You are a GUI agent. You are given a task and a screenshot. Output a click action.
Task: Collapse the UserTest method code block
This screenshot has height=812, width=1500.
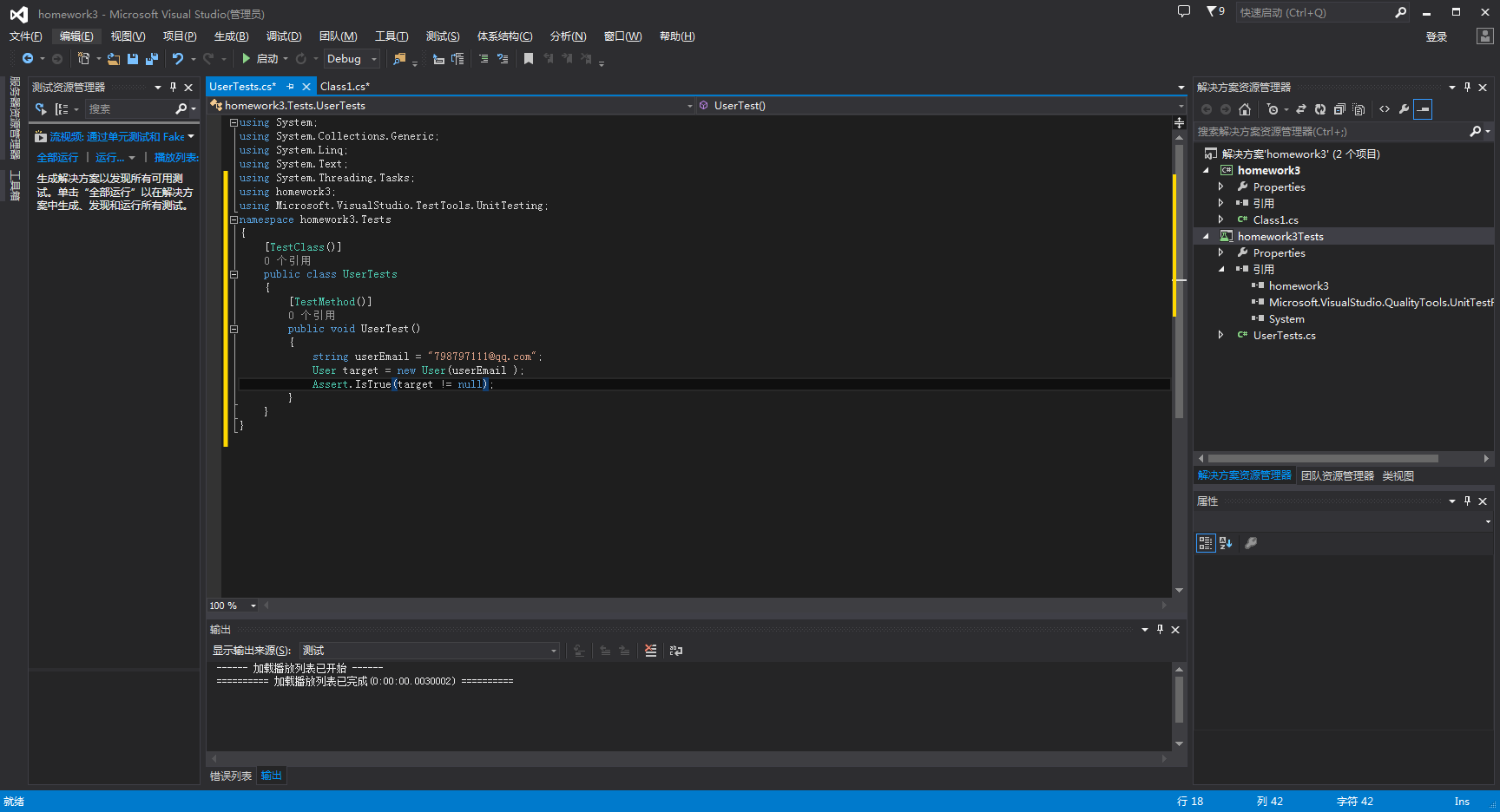(x=234, y=329)
